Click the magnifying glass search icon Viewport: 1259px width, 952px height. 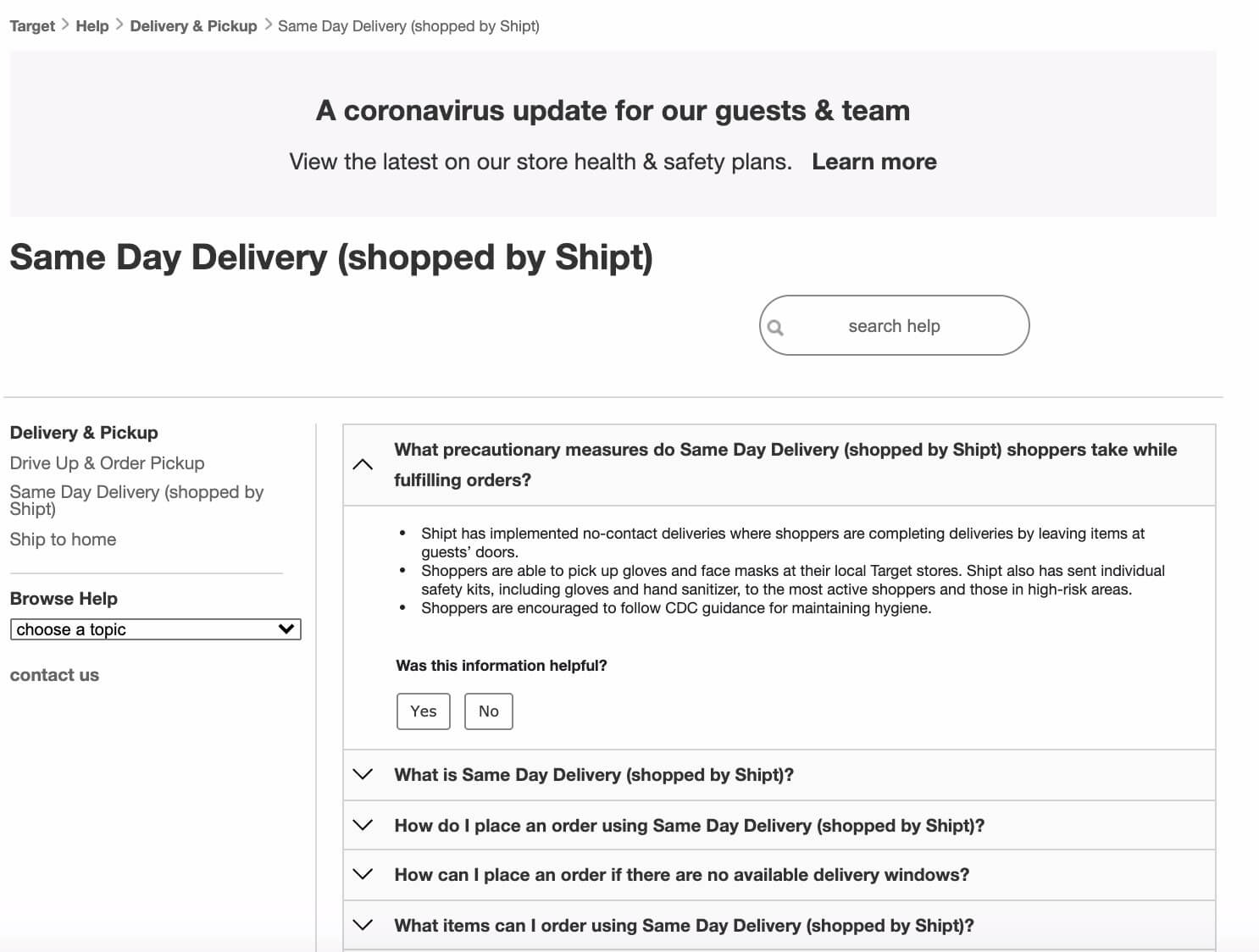coord(775,327)
